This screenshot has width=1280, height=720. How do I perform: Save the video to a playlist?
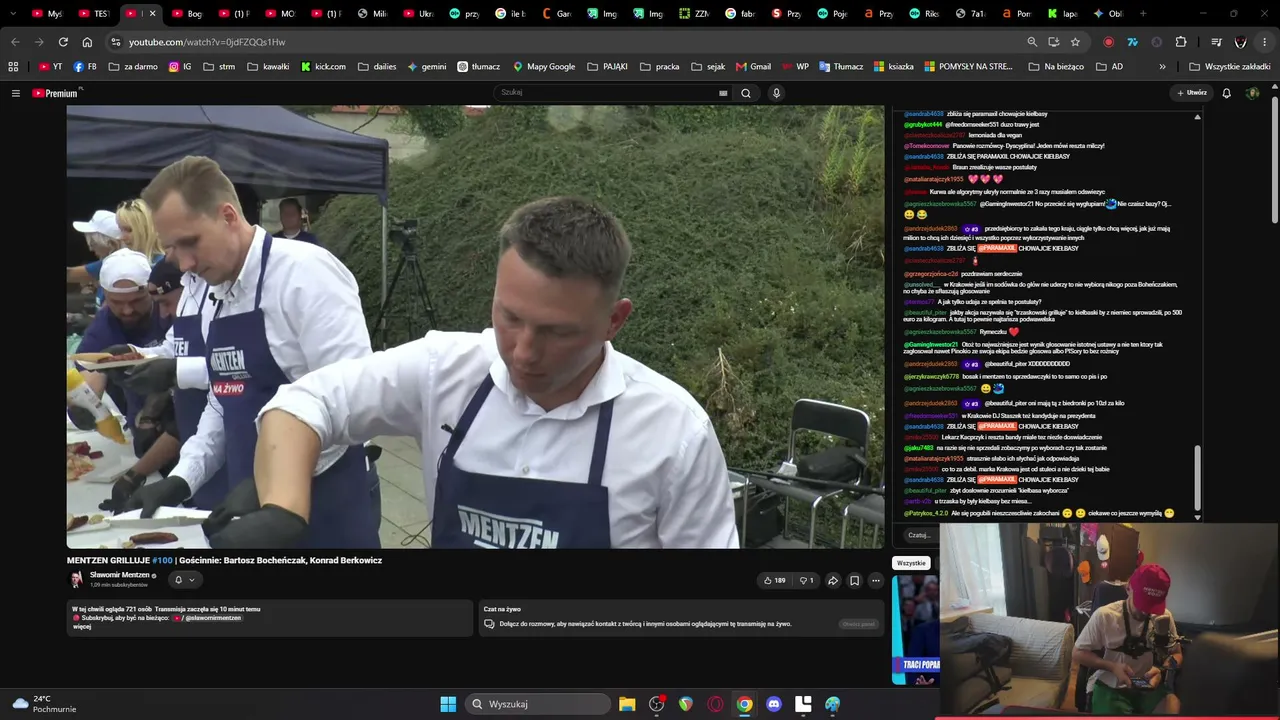click(x=855, y=580)
